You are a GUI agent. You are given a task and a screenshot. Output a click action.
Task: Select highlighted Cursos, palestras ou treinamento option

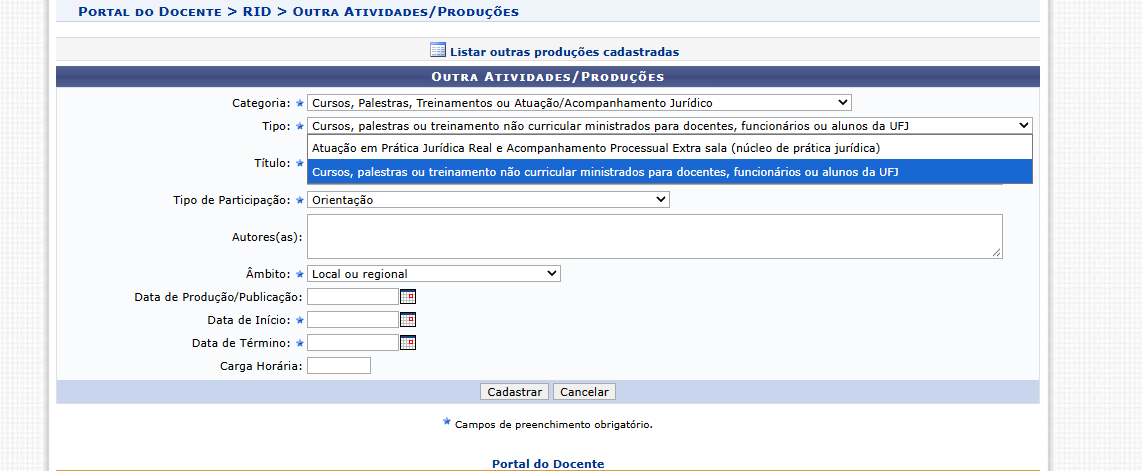669,172
